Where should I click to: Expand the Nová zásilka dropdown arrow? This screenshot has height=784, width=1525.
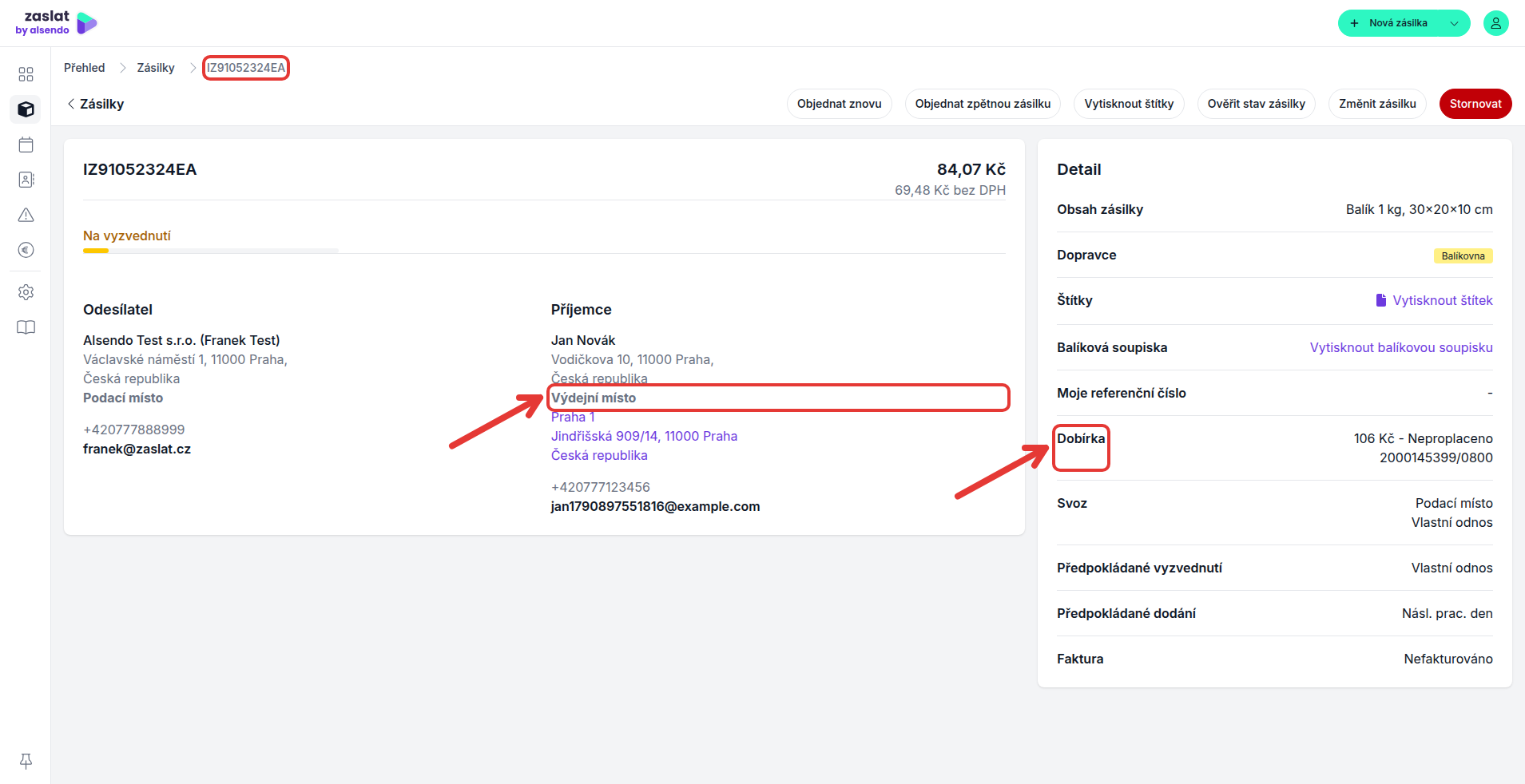tap(1454, 23)
